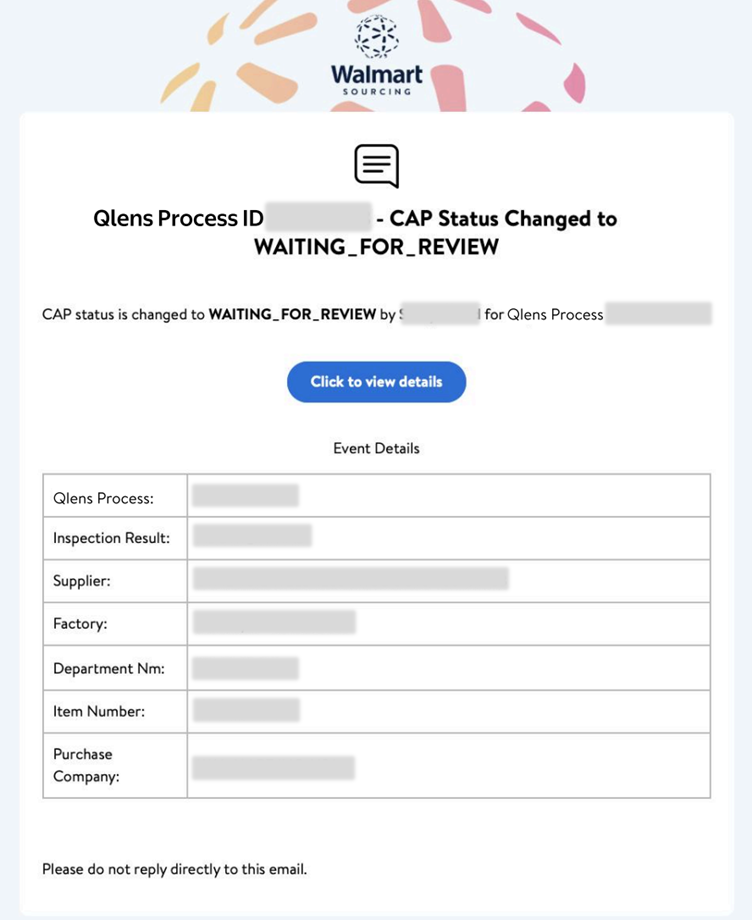
Task: Click the redacted Supplier value cell
Action: tap(350, 579)
